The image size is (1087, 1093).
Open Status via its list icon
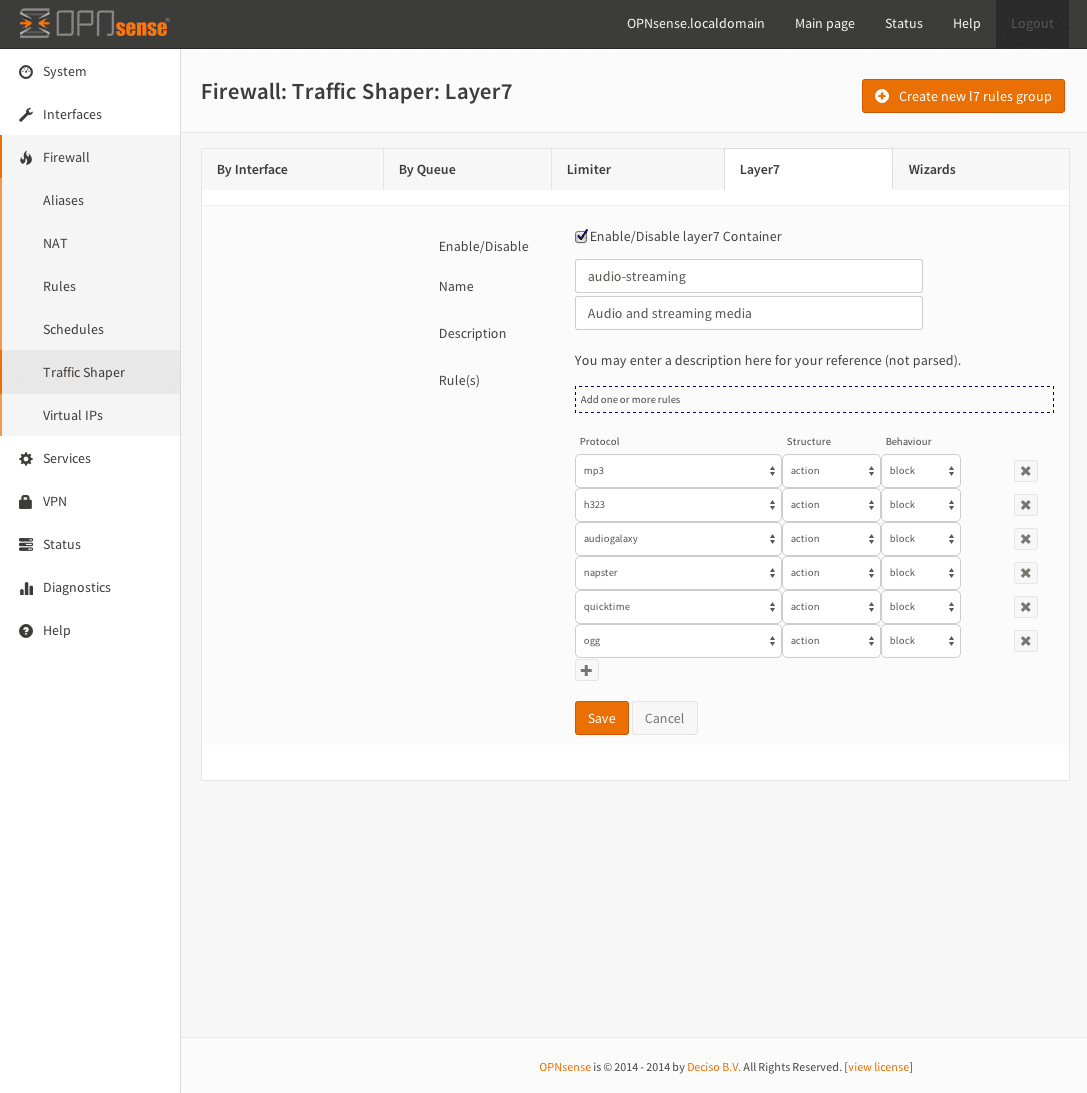26,544
